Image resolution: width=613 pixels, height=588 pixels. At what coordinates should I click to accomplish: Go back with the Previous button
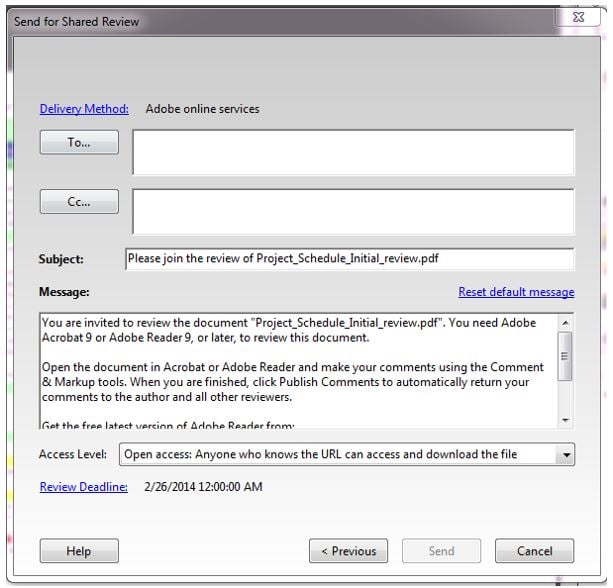349,551
